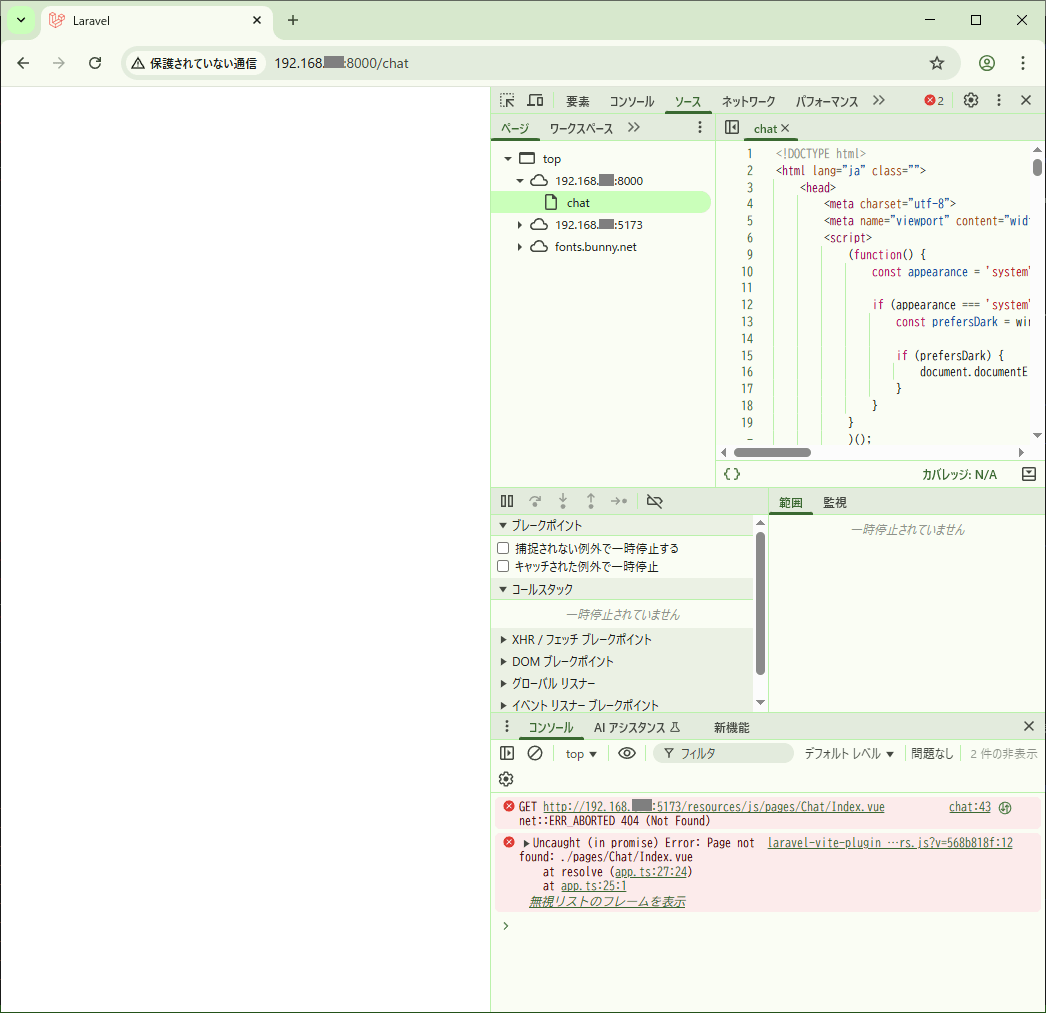The width and height of the screenshot is (1046, 1013).
Task: Click the step over next function icon
Action: point(535,501)
